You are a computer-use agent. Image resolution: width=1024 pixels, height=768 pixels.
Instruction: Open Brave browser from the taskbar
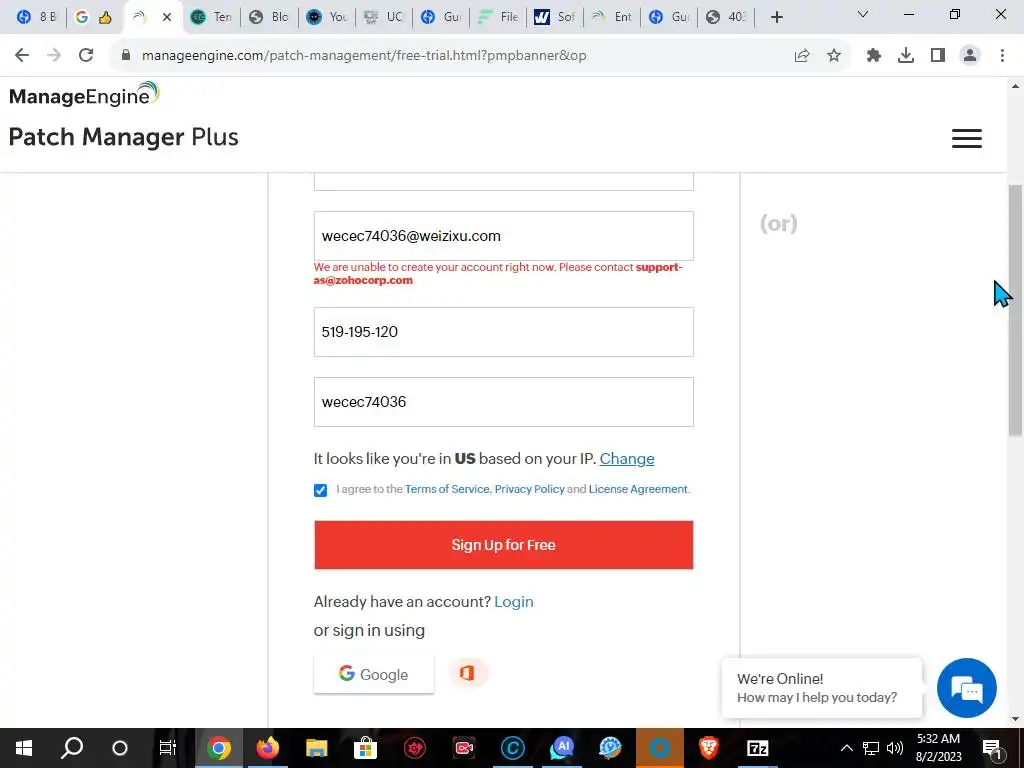pos(709,748)
